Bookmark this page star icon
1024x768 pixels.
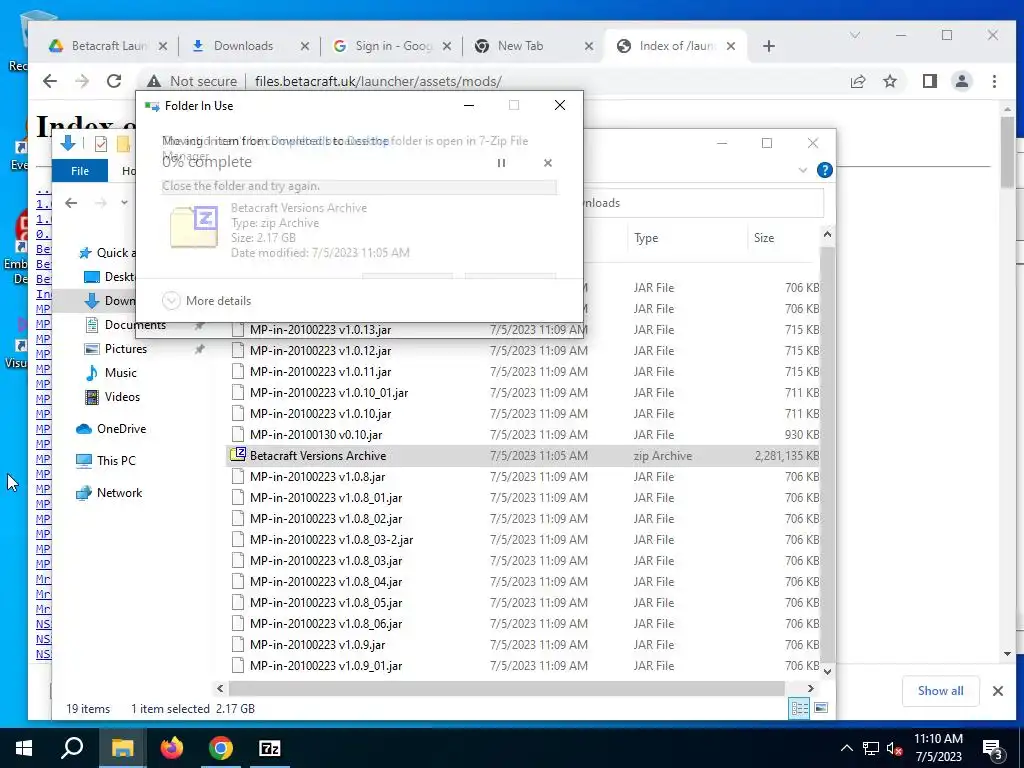point(889,81)
